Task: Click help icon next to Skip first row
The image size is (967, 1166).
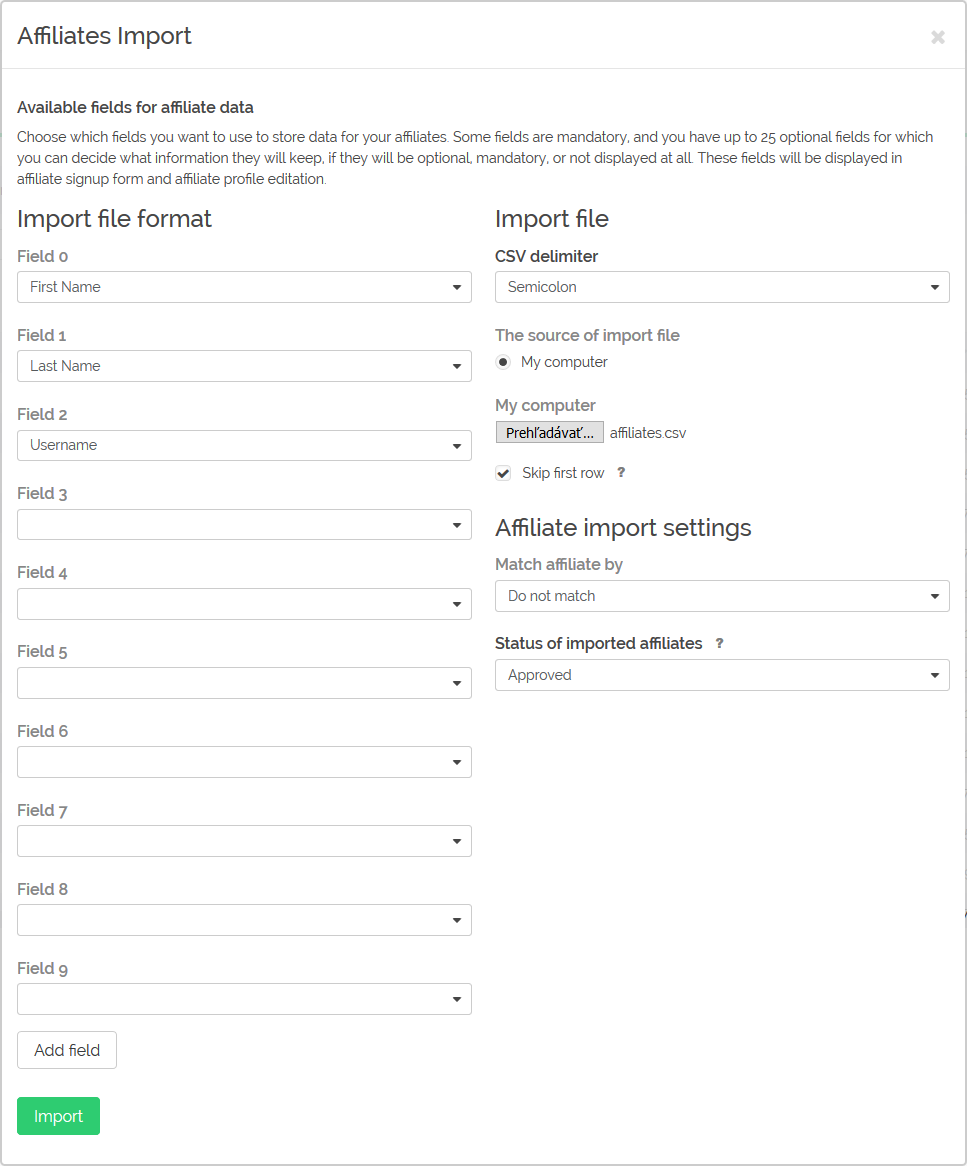Action: pyautogui.click(x=621, y=472)
